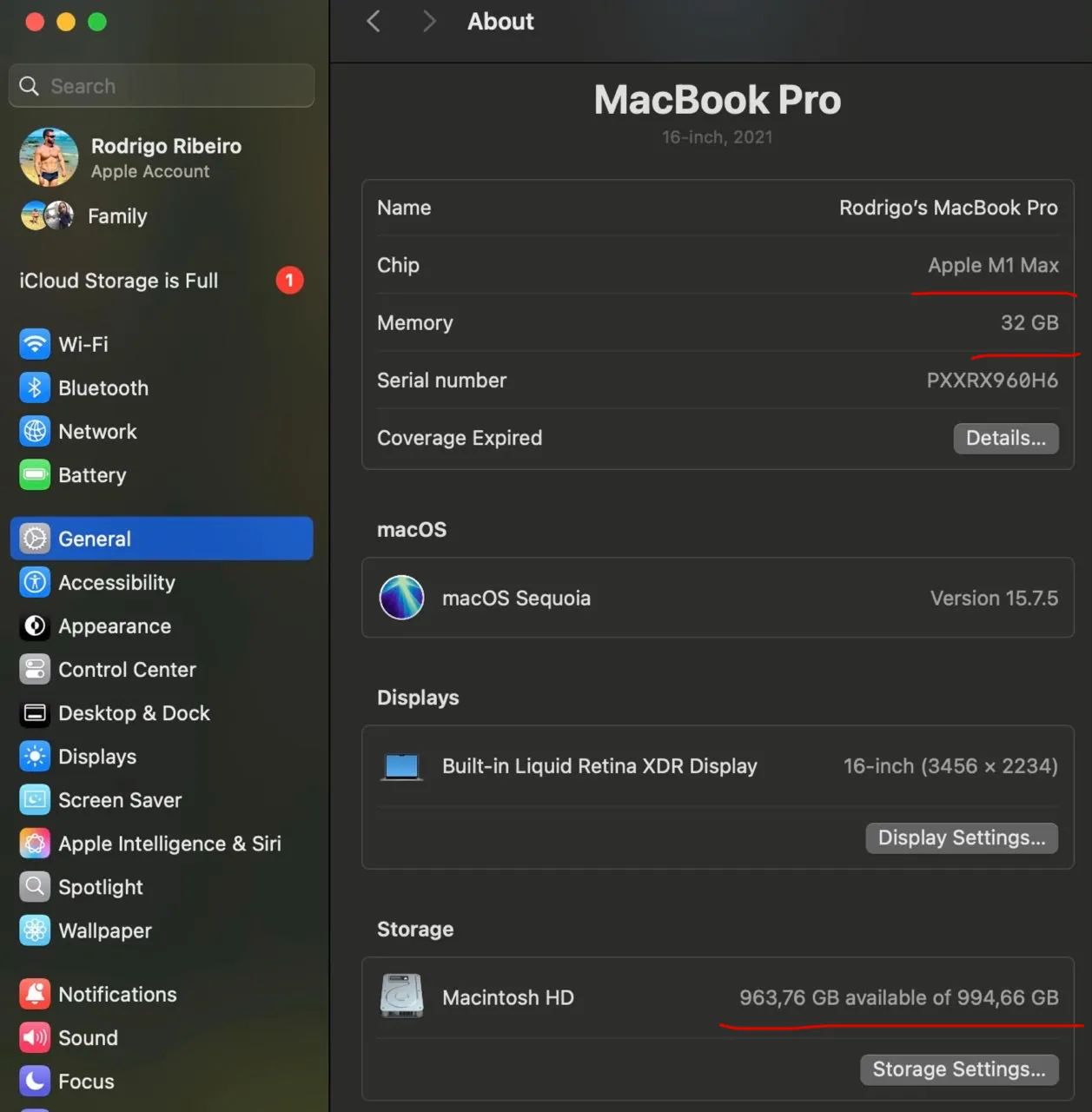Open Wi-Fi settings icon
Viewport: 1092px width, 1112px height.
pyautogui.click(x=35, y=344)
